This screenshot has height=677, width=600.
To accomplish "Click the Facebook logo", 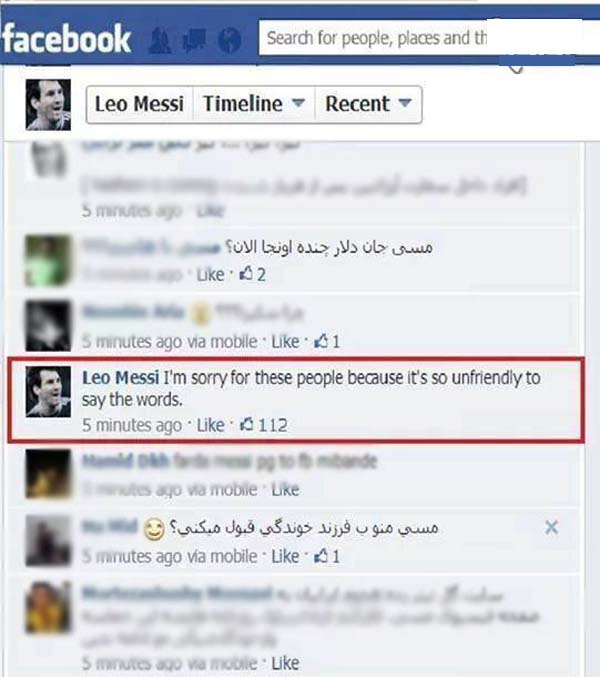I will (66, 39).
